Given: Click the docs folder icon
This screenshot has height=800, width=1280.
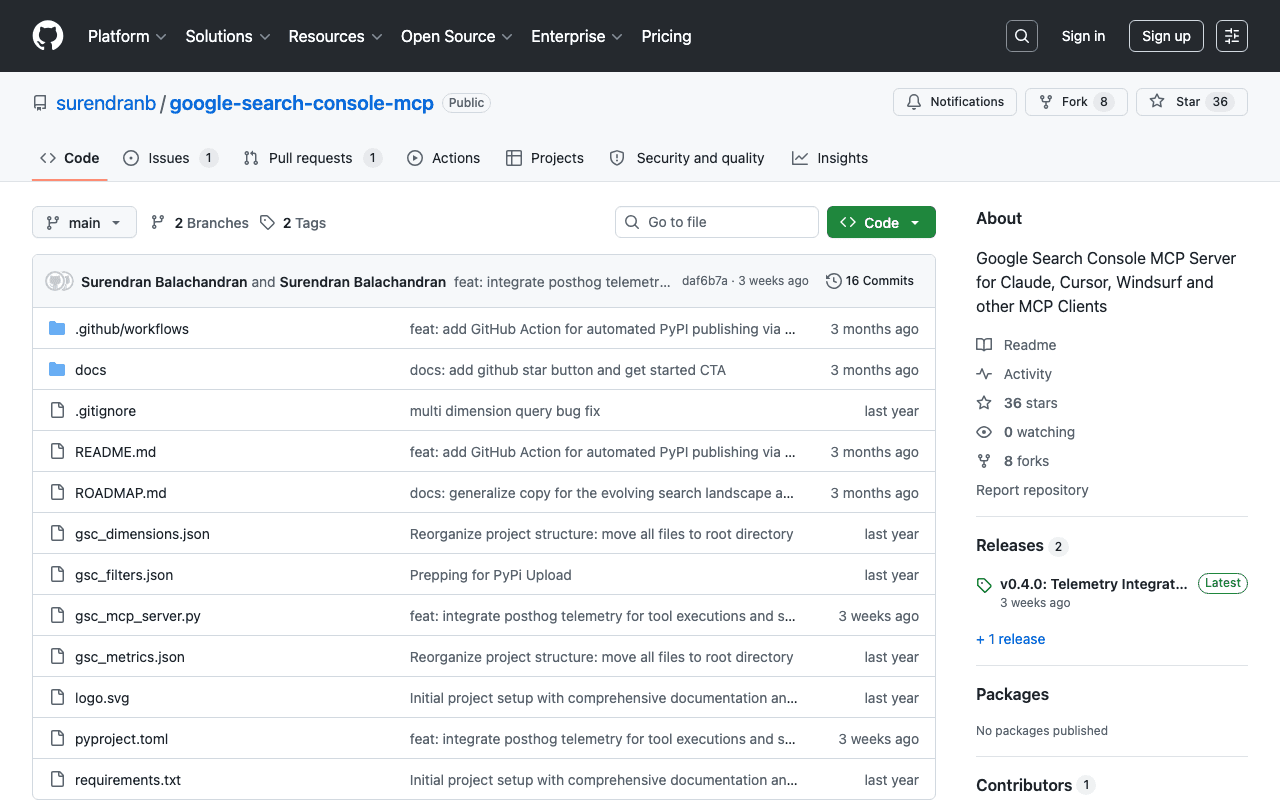Looking at the screenshot, I should coord(57,370).
